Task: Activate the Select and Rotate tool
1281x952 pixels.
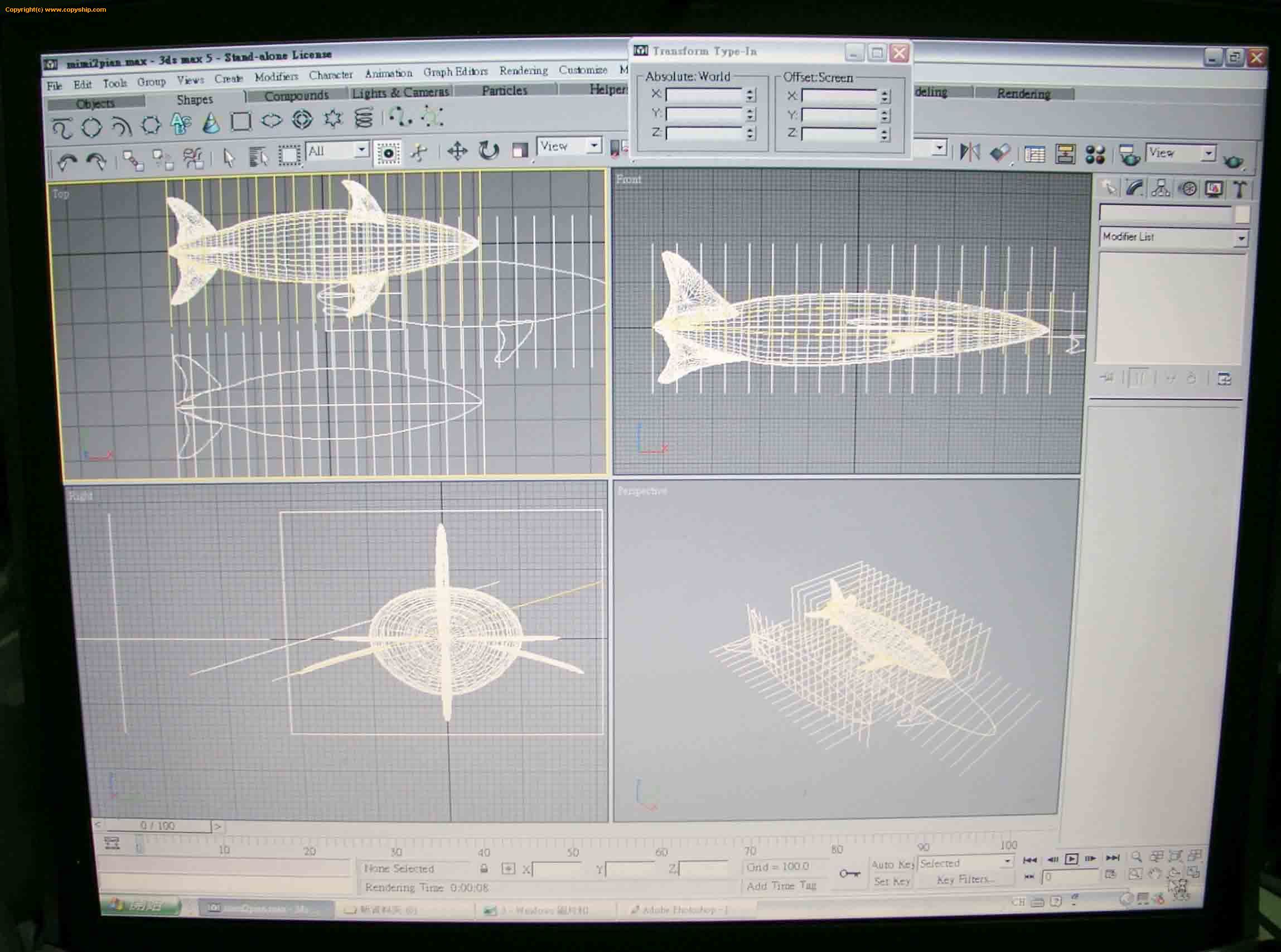Action: tap(488, 151)
